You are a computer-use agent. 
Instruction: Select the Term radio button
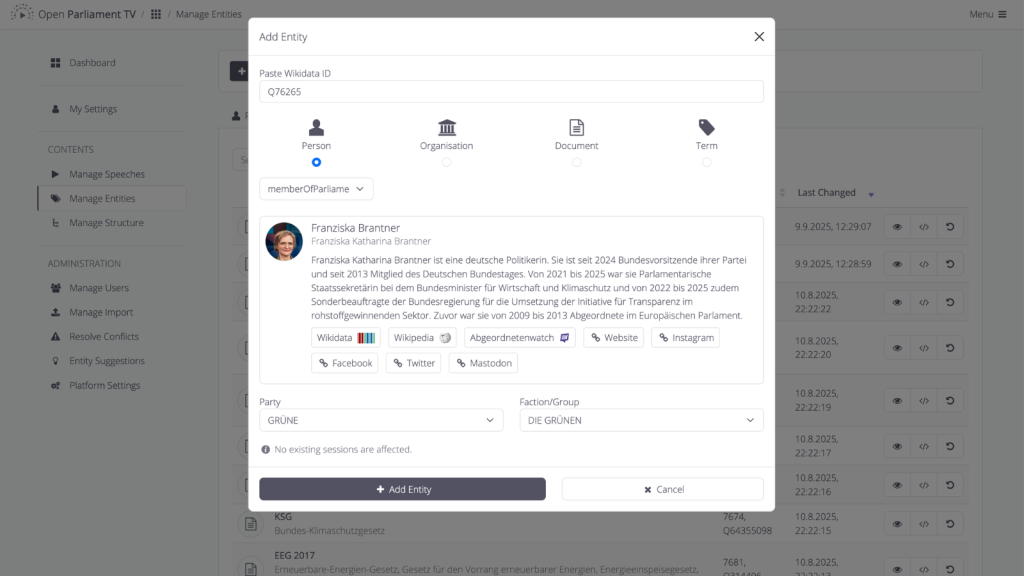click(706, 162)
